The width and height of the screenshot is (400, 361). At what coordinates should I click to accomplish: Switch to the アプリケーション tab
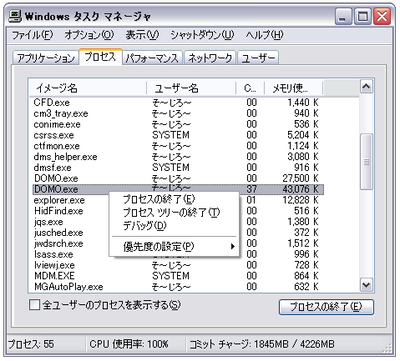tap(46, 58)
